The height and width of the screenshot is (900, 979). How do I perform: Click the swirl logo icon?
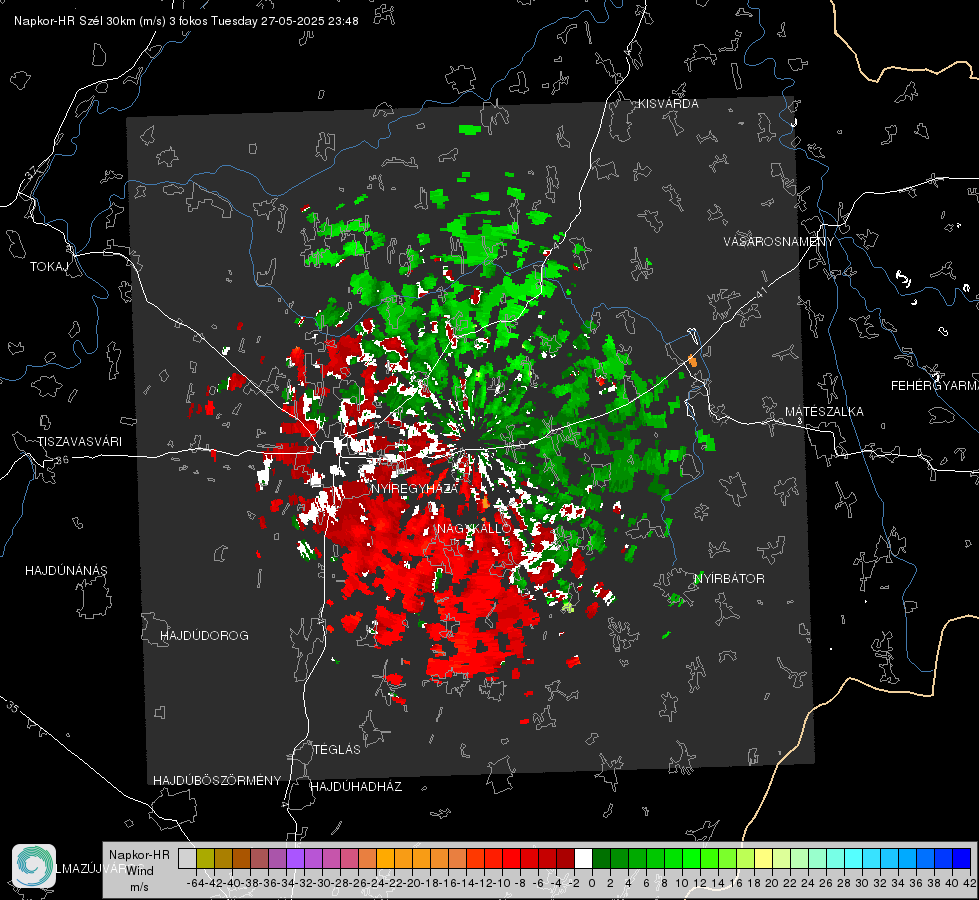click(x=34, y=866)
